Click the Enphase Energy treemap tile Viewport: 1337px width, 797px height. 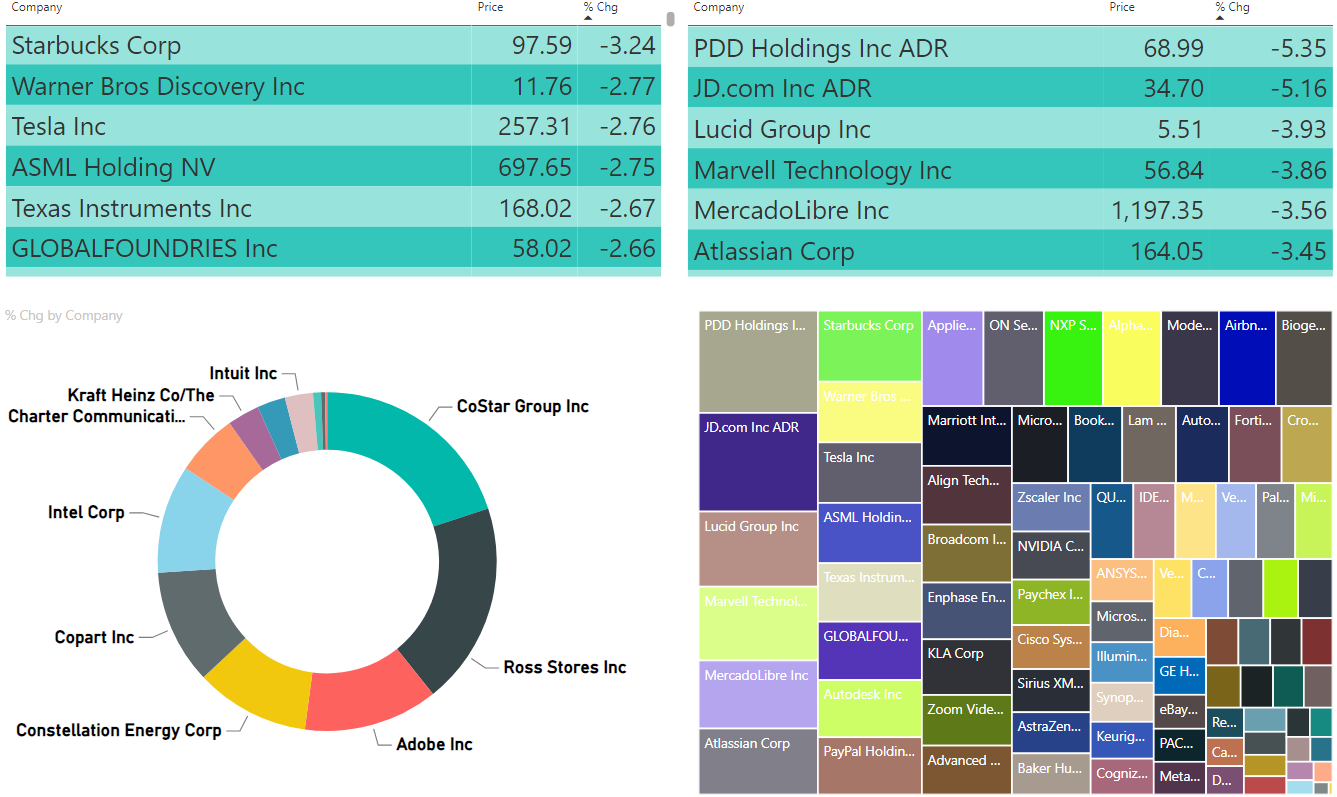(x=966, y=611)
